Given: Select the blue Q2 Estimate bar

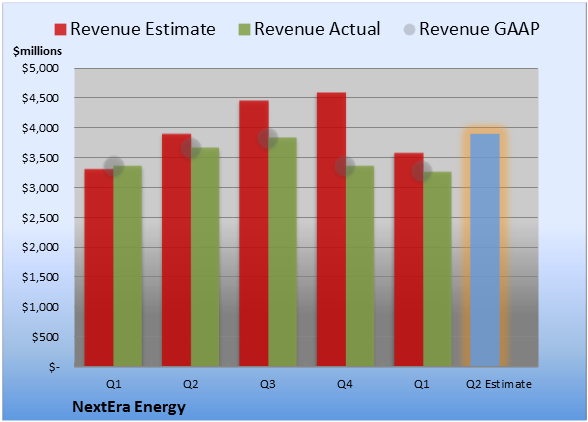Looking at the screenshot, I should (x=485, y=250).
